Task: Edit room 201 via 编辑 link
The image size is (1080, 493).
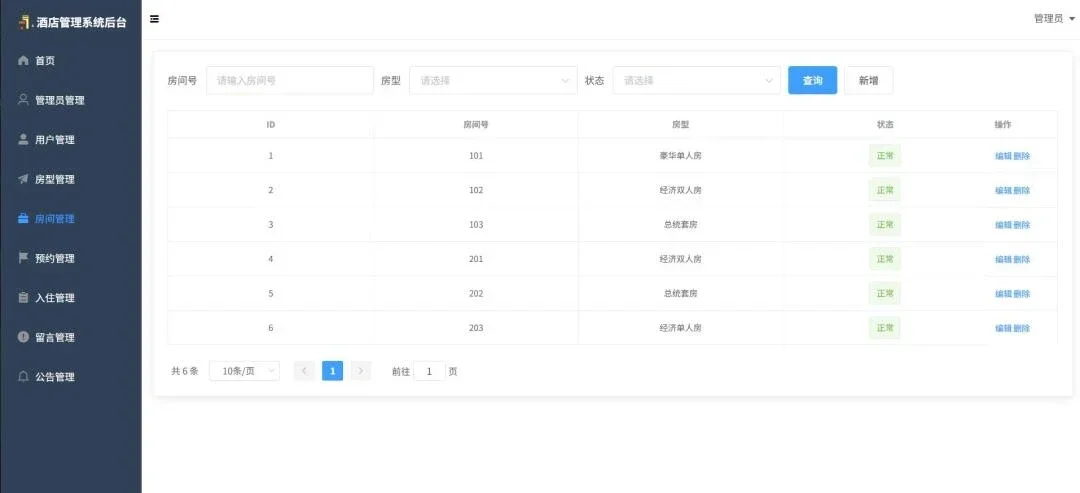Action: click(x=1003, y=260)
